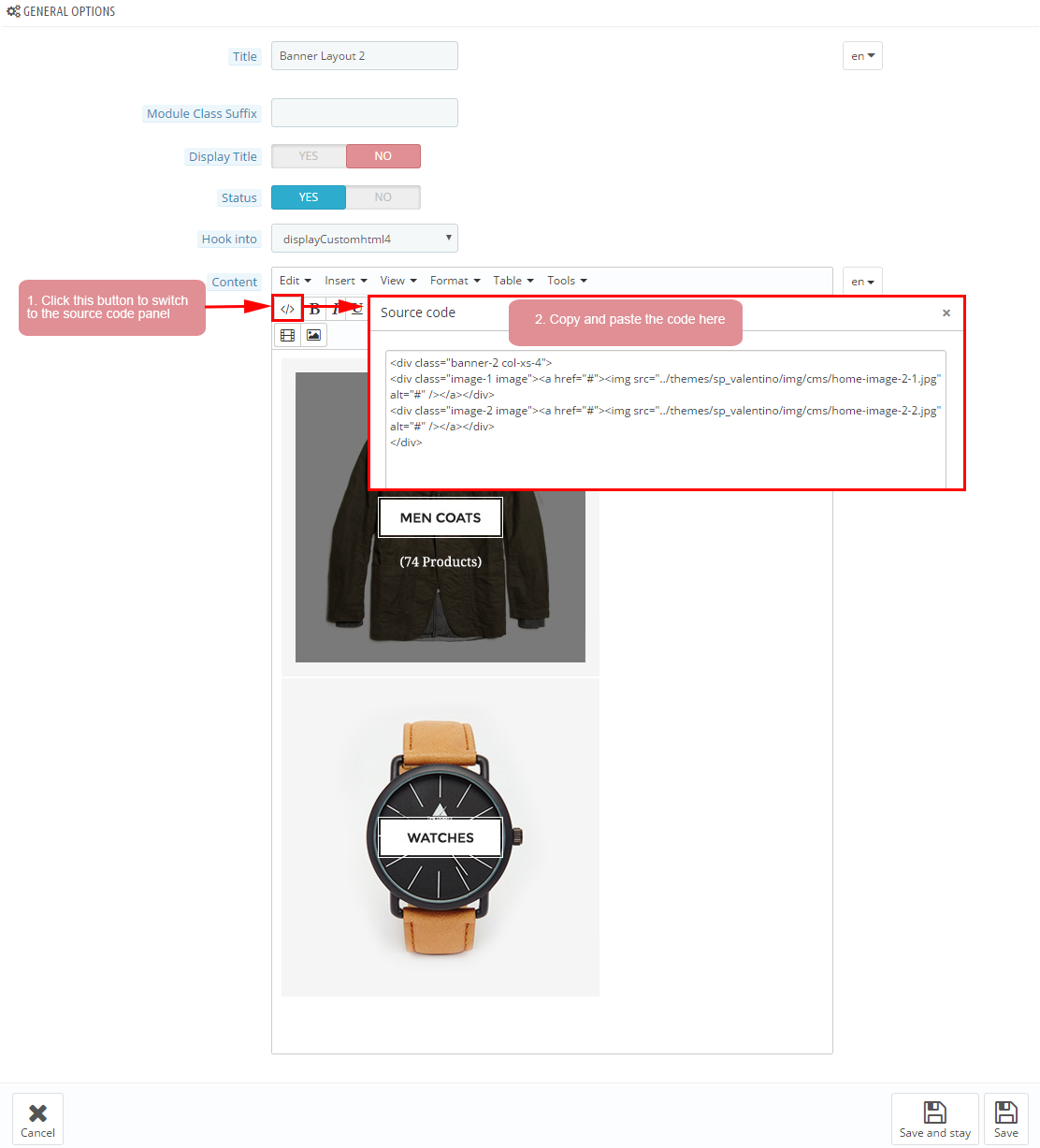Click the Cancel X icon
1040x1148 pixels.
pyautogui.click(x=37, y=1112)
